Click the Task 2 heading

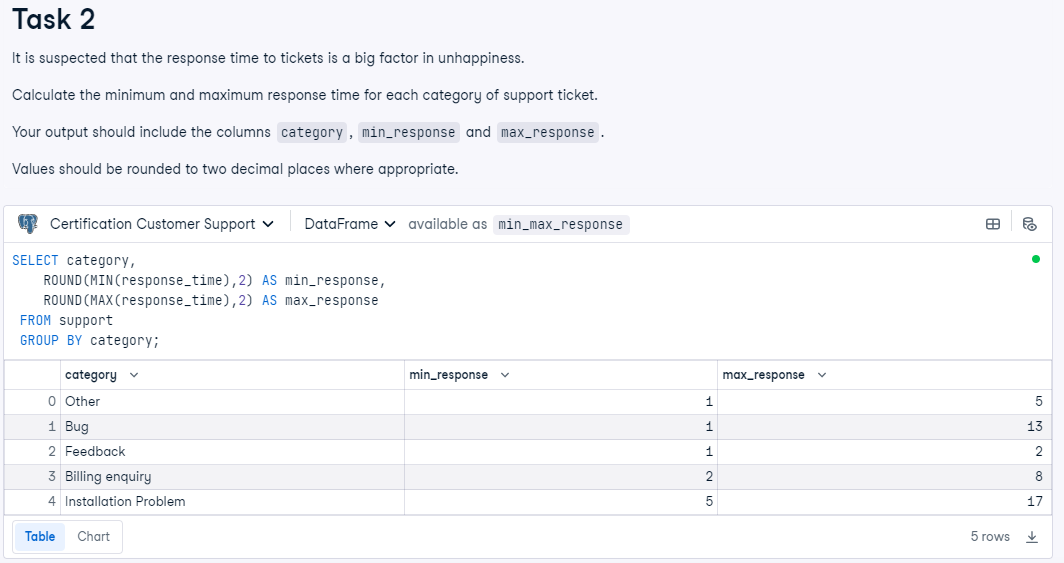tap(54, 19)
